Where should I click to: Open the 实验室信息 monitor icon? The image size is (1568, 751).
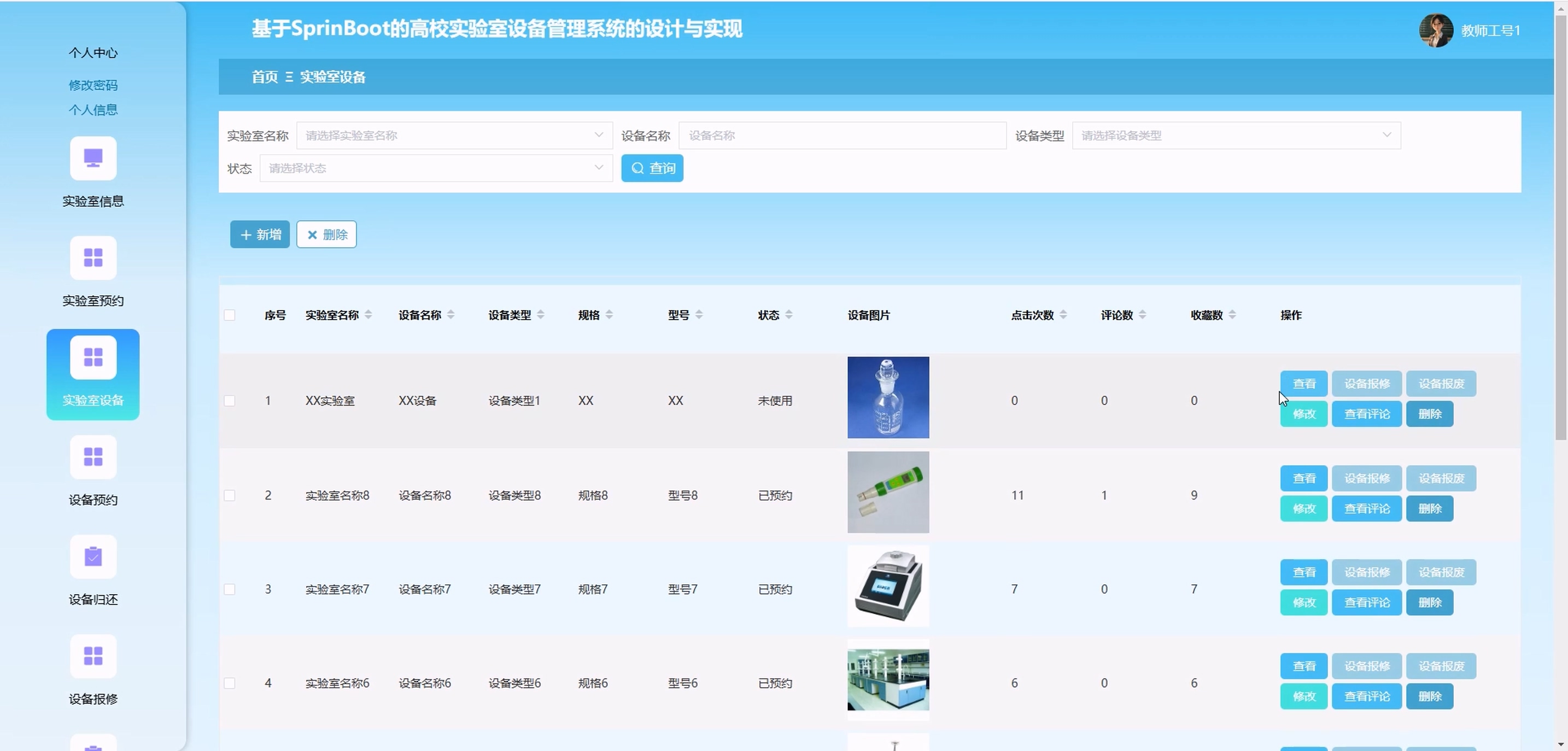tap(92, 158)
